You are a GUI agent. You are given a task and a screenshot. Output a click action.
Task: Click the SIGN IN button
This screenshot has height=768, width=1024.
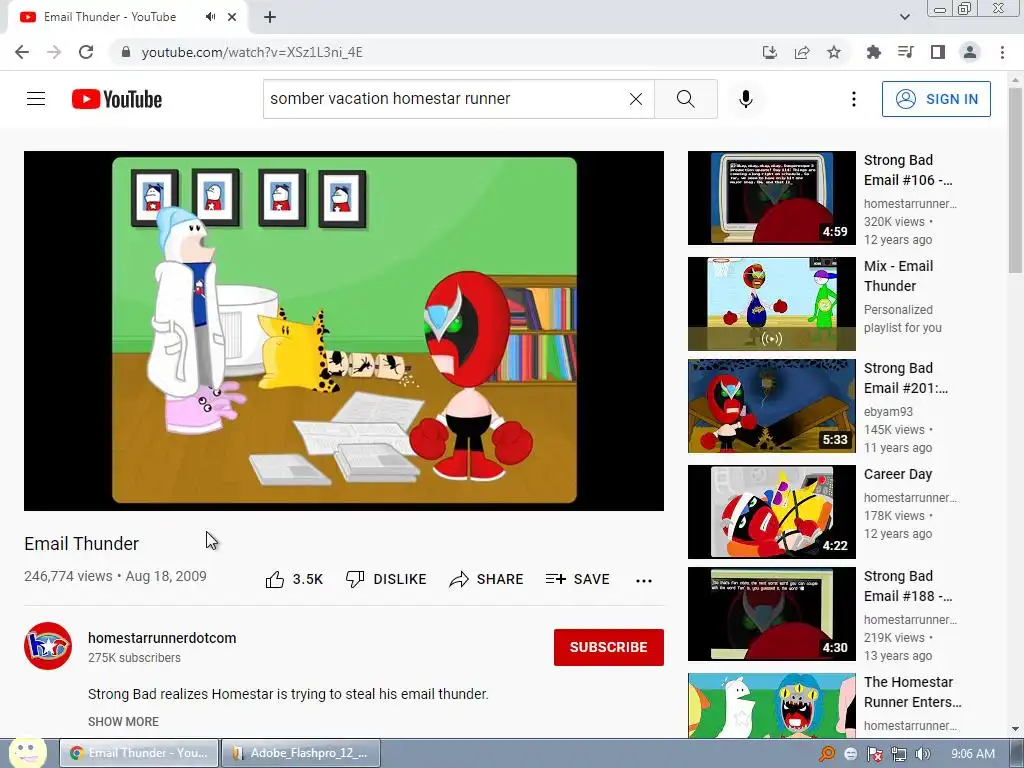pyautogui.click(x=936, y=99)
